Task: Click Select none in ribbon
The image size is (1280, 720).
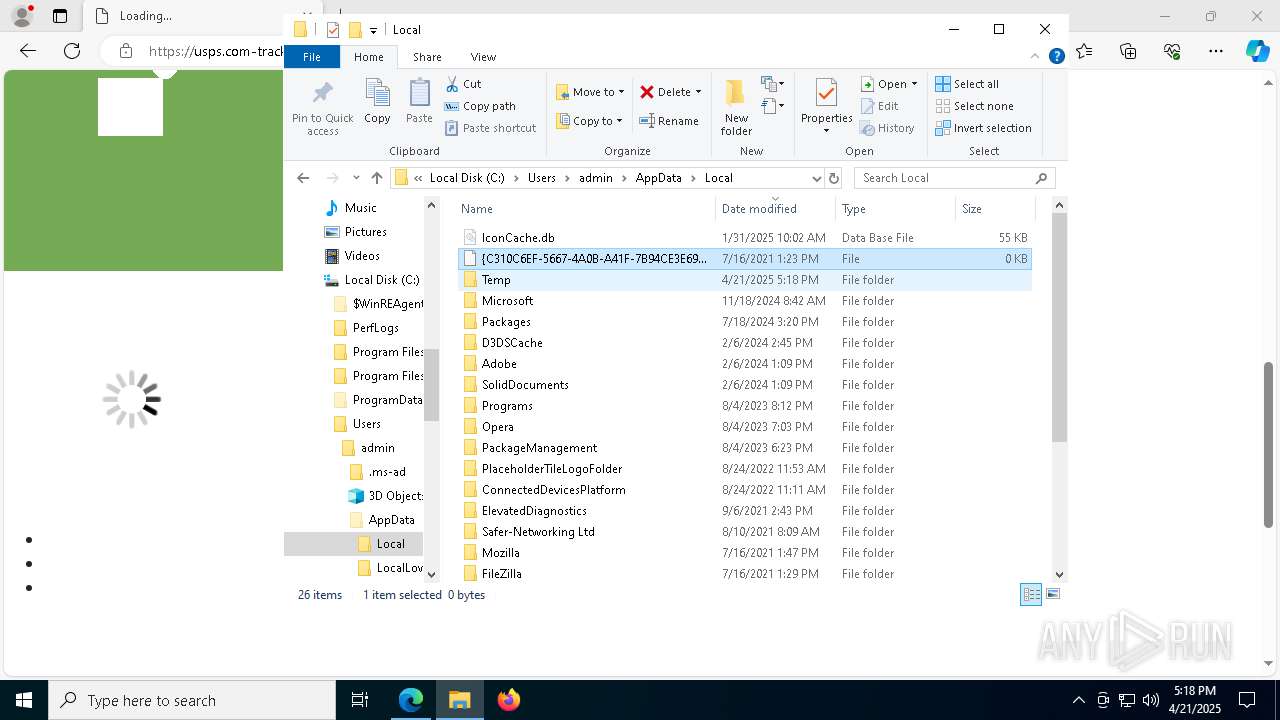Action: pyautogui.click(x=974, y=106)
